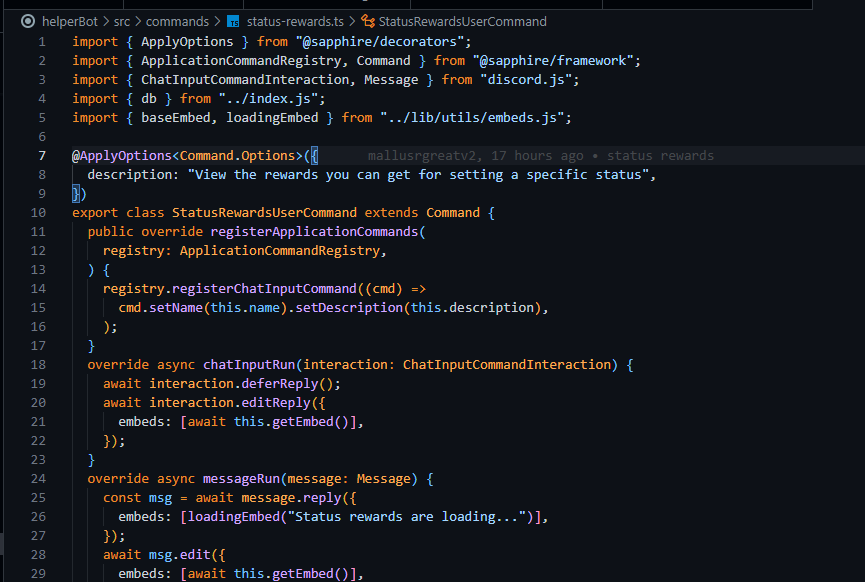Click line number 7 in gutter
Viewport: 865px width, 582px height.
[42, 156]
